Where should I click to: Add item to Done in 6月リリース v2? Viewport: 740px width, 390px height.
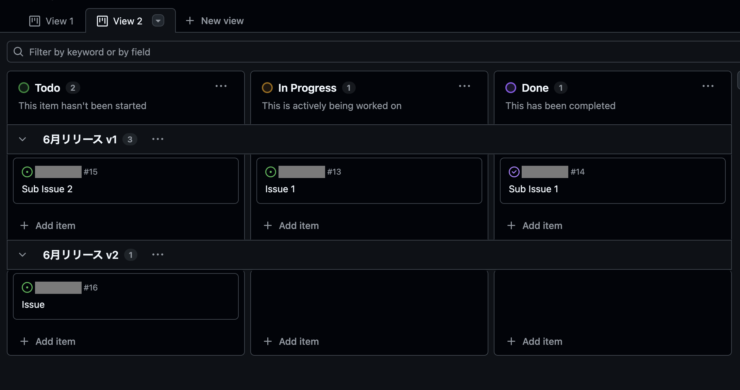[535, 341]
